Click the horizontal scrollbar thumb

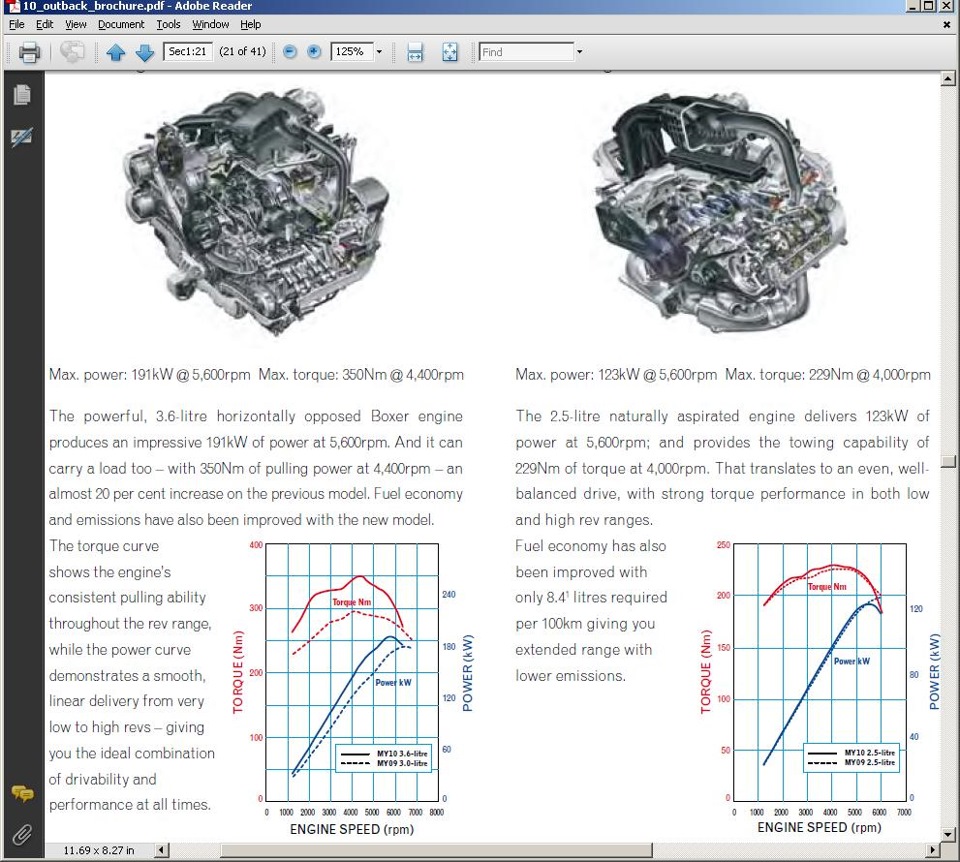click(x=437, y=850)
